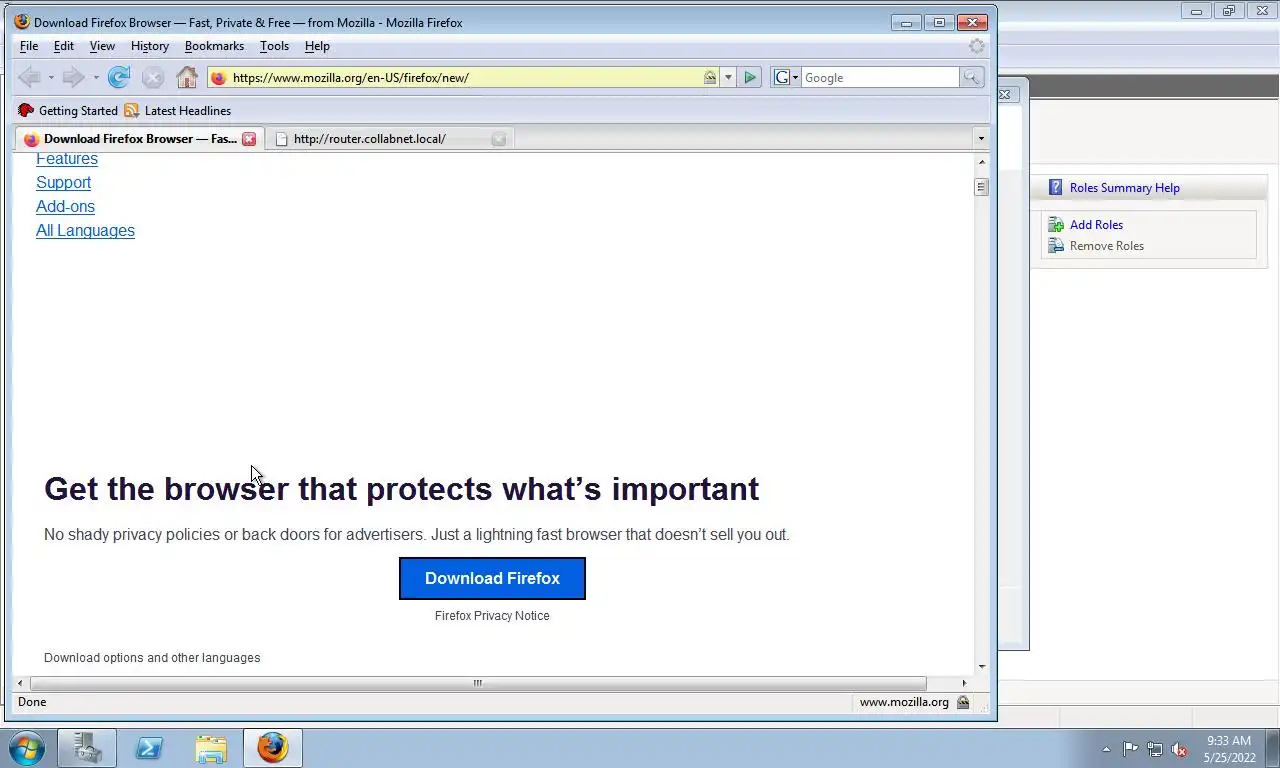Open the Firefox Privacy Notice link
Image resolution: width=1280 pixels, height=768 pixels.
pos(492,616)
